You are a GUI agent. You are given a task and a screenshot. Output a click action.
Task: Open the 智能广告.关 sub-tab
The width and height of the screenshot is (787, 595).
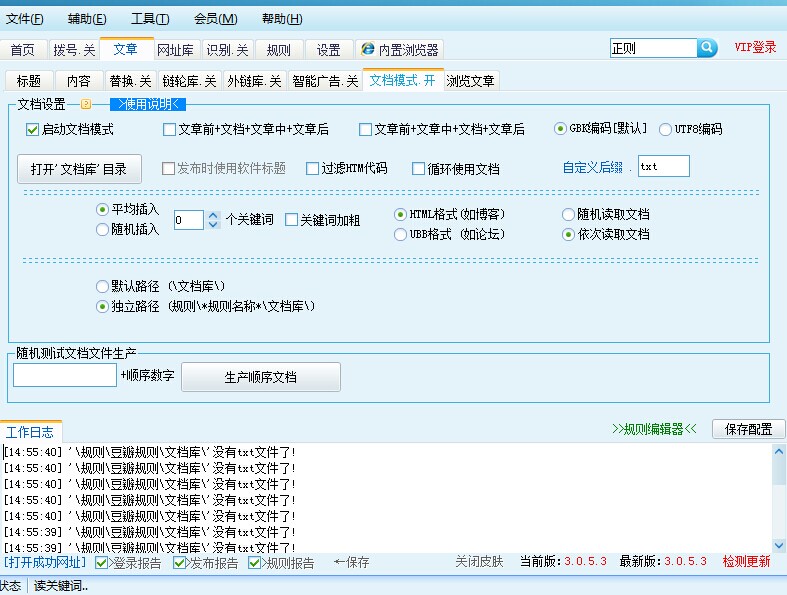325,81
